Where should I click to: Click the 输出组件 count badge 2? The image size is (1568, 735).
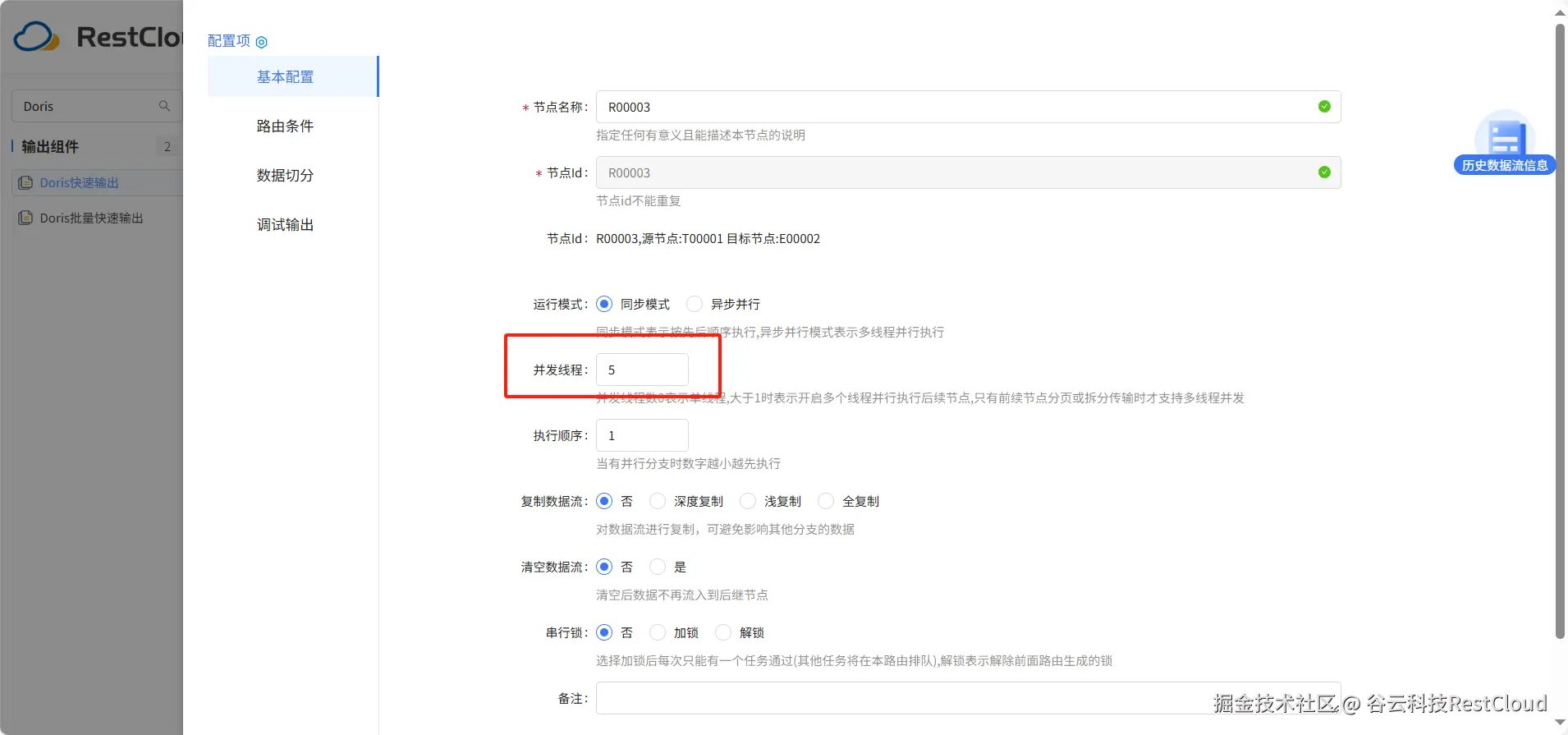click(167, 146)
